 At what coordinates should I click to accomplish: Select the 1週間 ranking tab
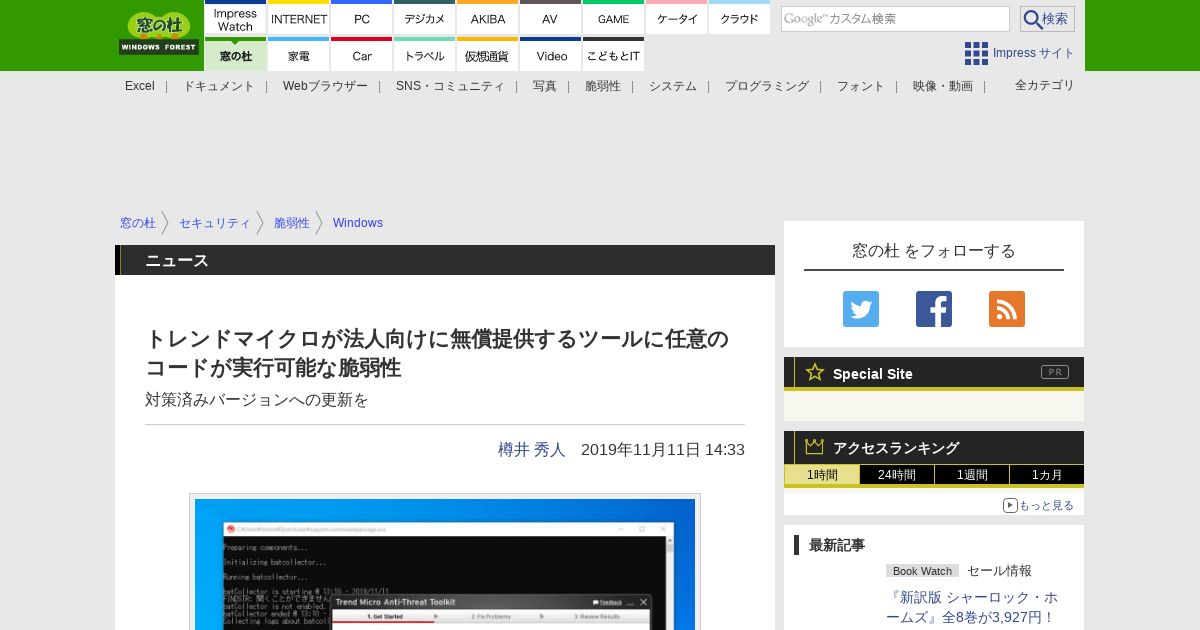(972, 475)
